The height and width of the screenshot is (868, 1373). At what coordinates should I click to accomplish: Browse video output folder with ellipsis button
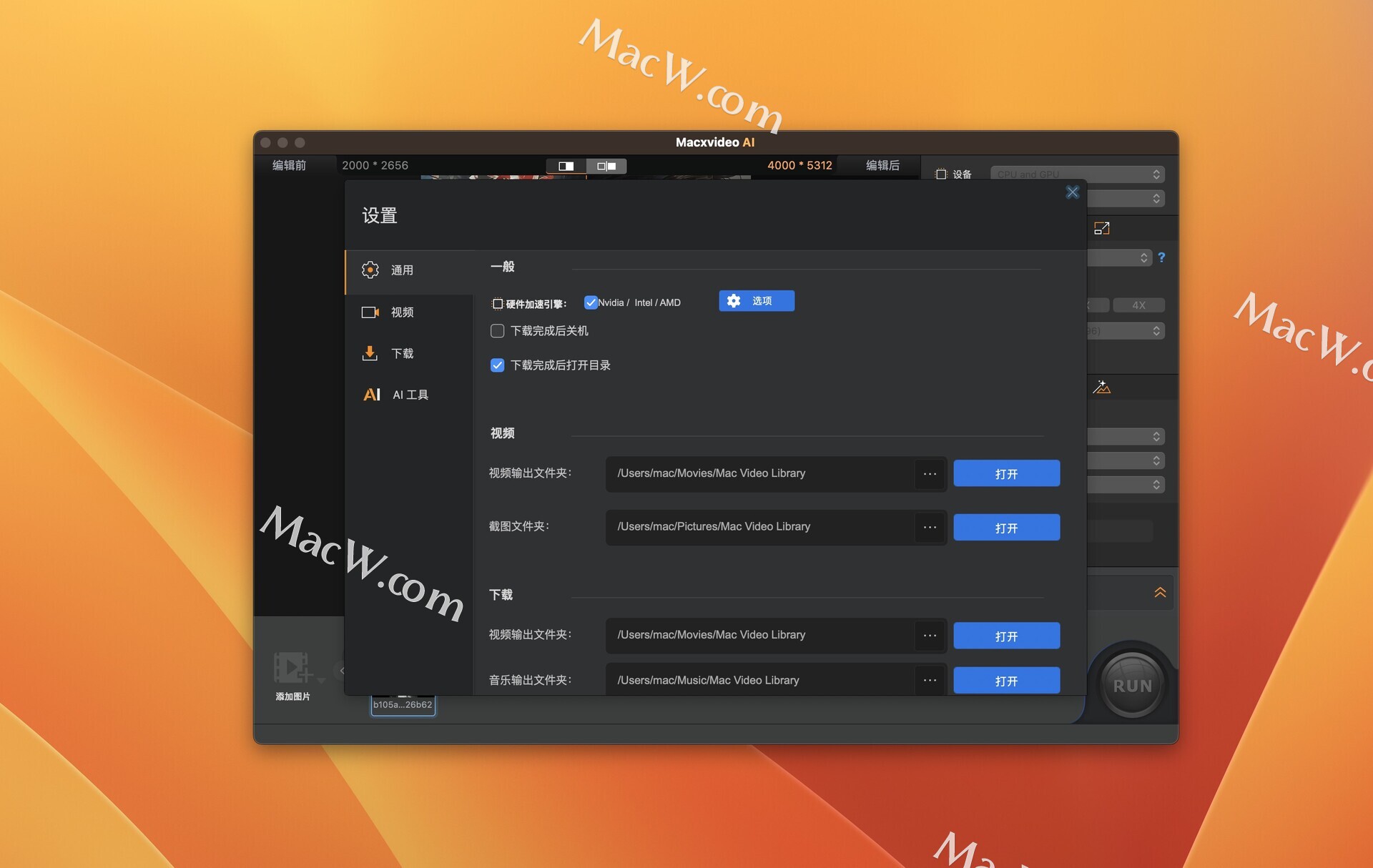tap(930, 474)
